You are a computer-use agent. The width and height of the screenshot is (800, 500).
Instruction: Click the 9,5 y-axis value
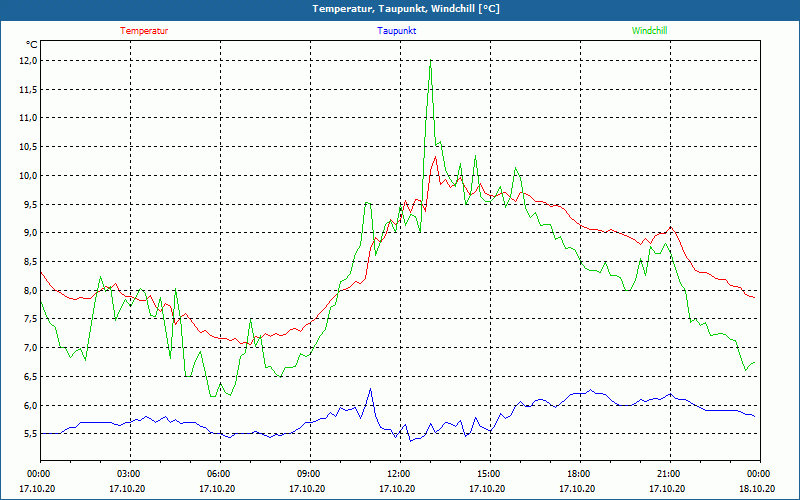31,204
